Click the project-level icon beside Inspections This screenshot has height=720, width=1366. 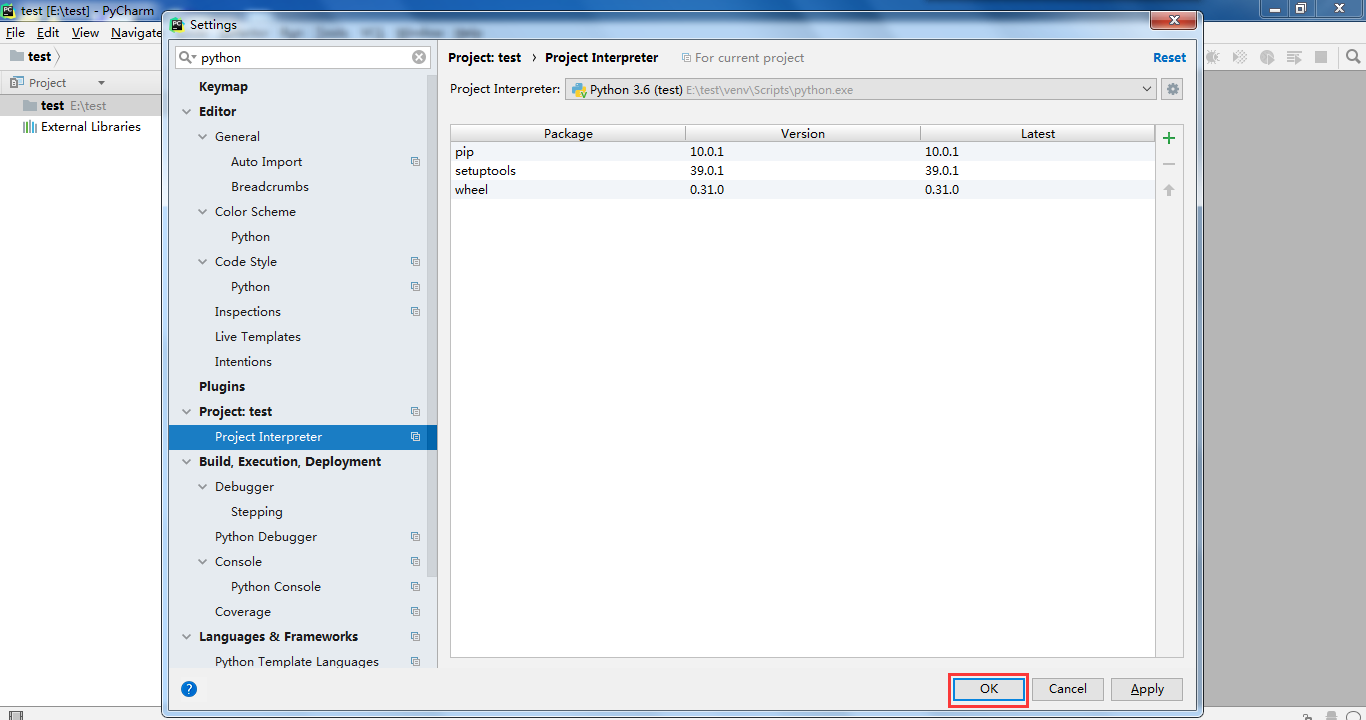click(415, 312)
